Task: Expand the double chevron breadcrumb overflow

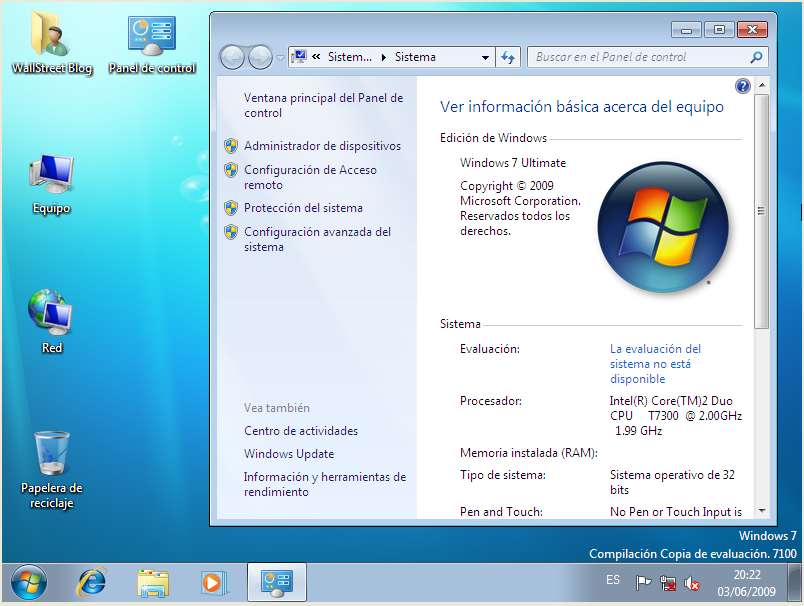Action: pyautogui.click(x=316, y=57)
